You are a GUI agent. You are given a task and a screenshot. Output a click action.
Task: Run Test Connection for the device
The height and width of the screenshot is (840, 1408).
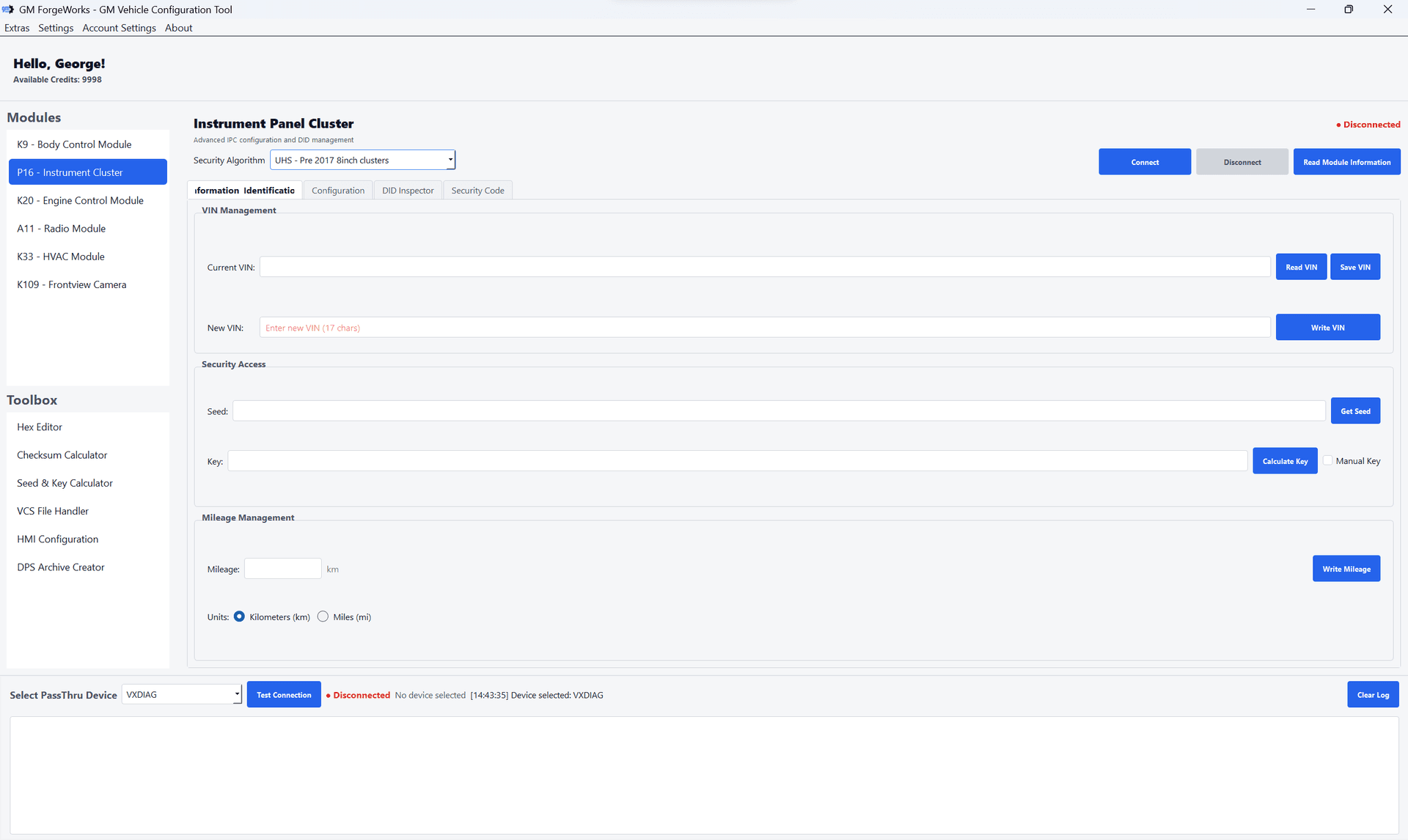283,694
